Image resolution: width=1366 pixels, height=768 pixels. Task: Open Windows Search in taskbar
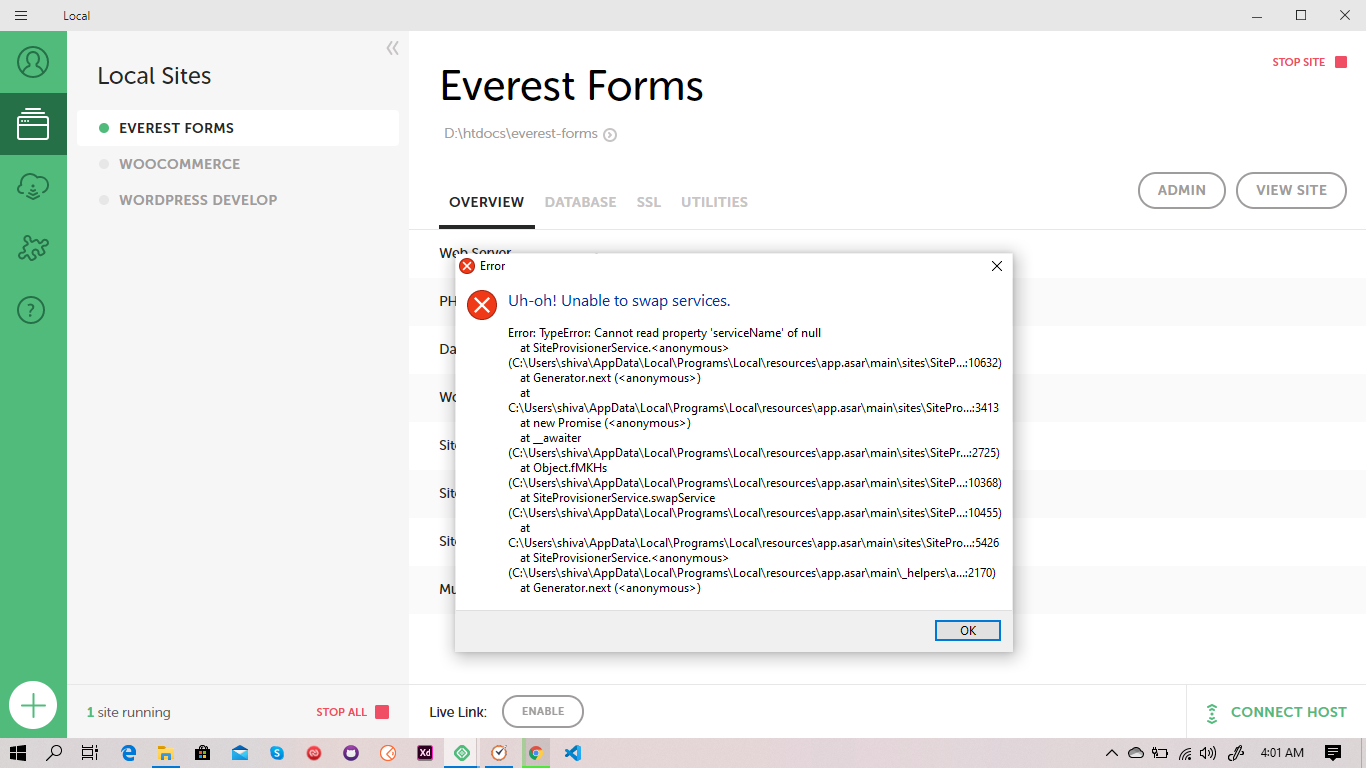(x=55, y=753)
